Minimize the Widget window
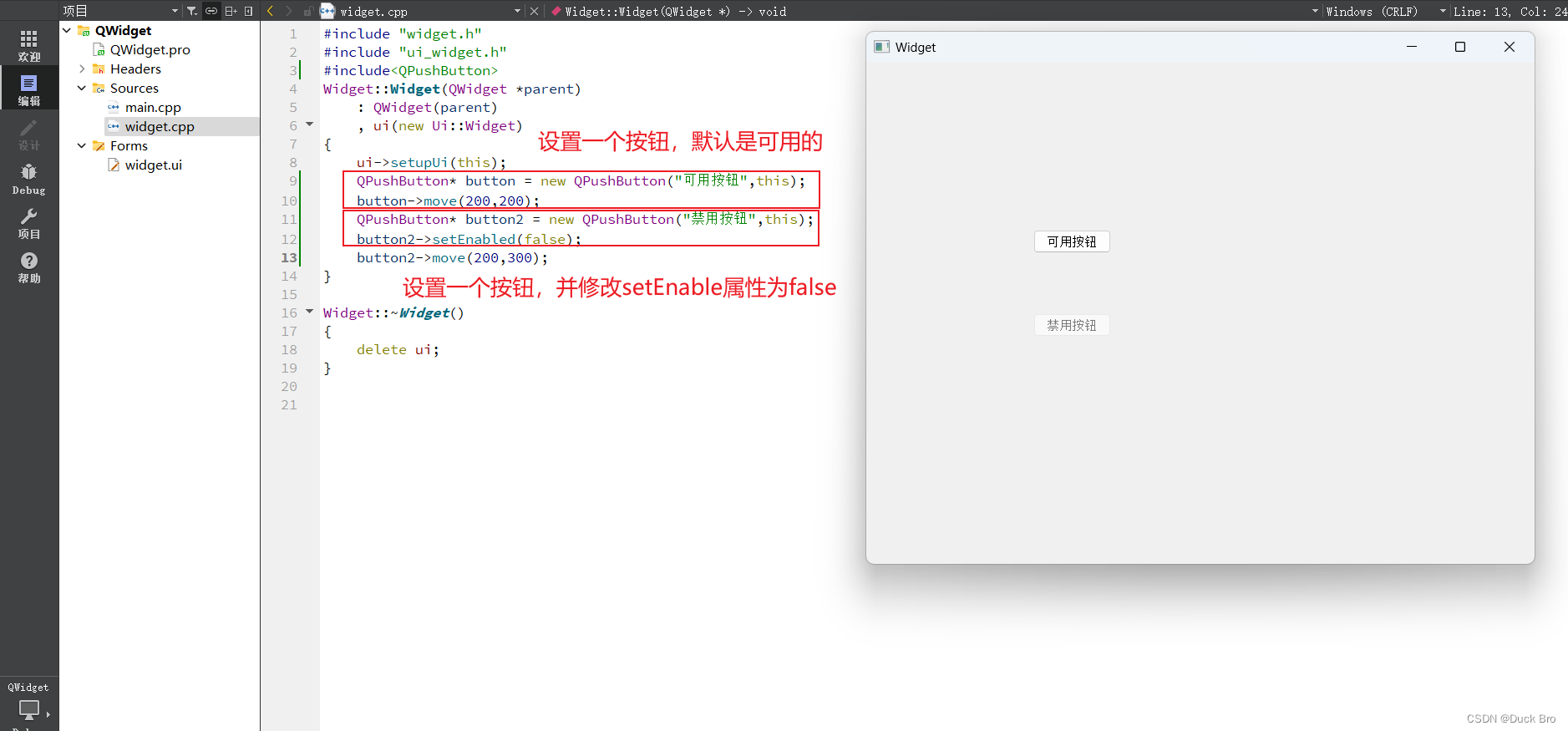This screenshot has width=1568, height=731. 1412,47
